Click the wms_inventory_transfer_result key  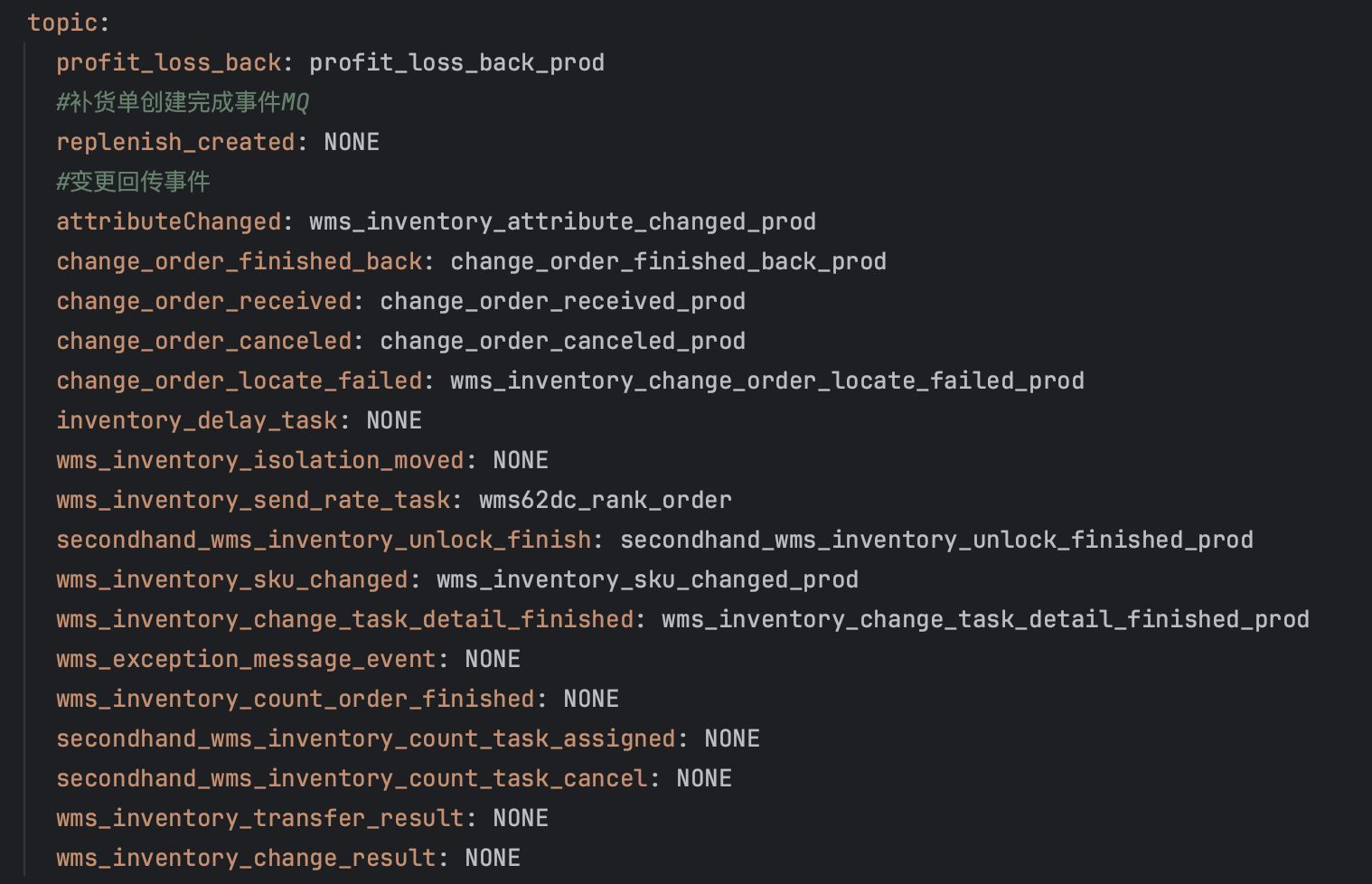260,818
